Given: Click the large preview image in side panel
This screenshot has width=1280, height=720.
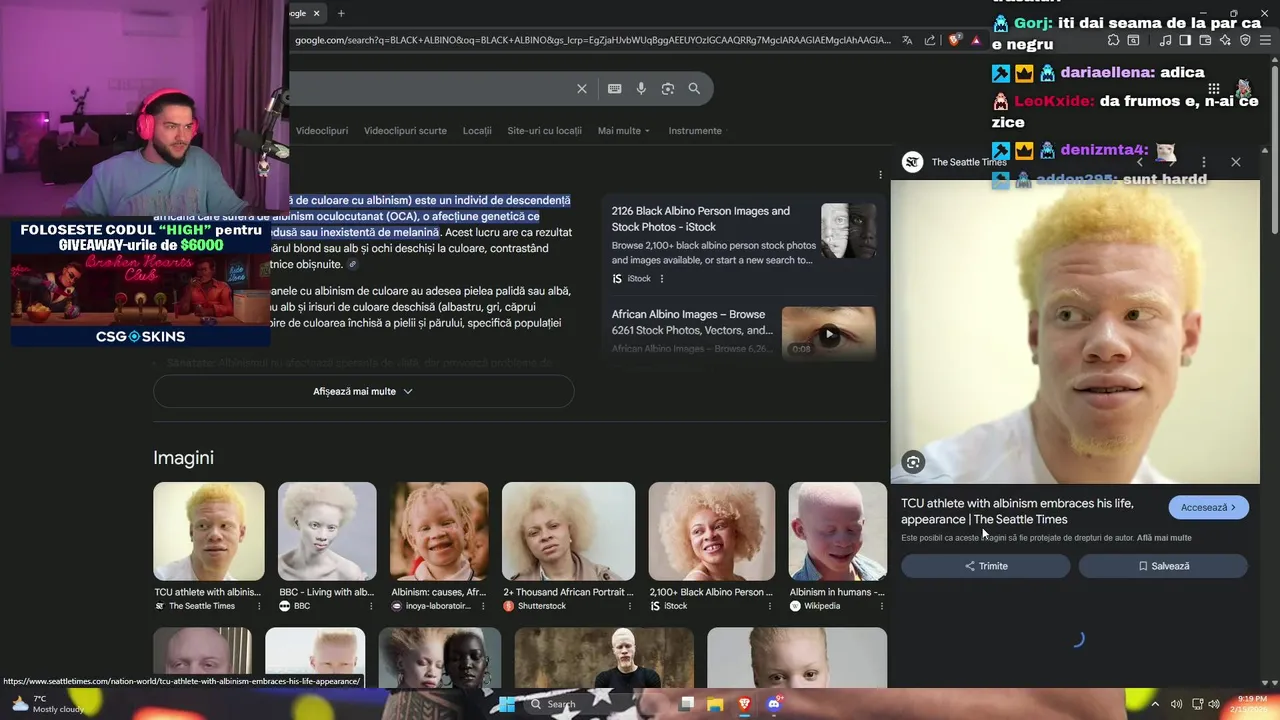Looking at the screenshot, I should pos(1075,332).
